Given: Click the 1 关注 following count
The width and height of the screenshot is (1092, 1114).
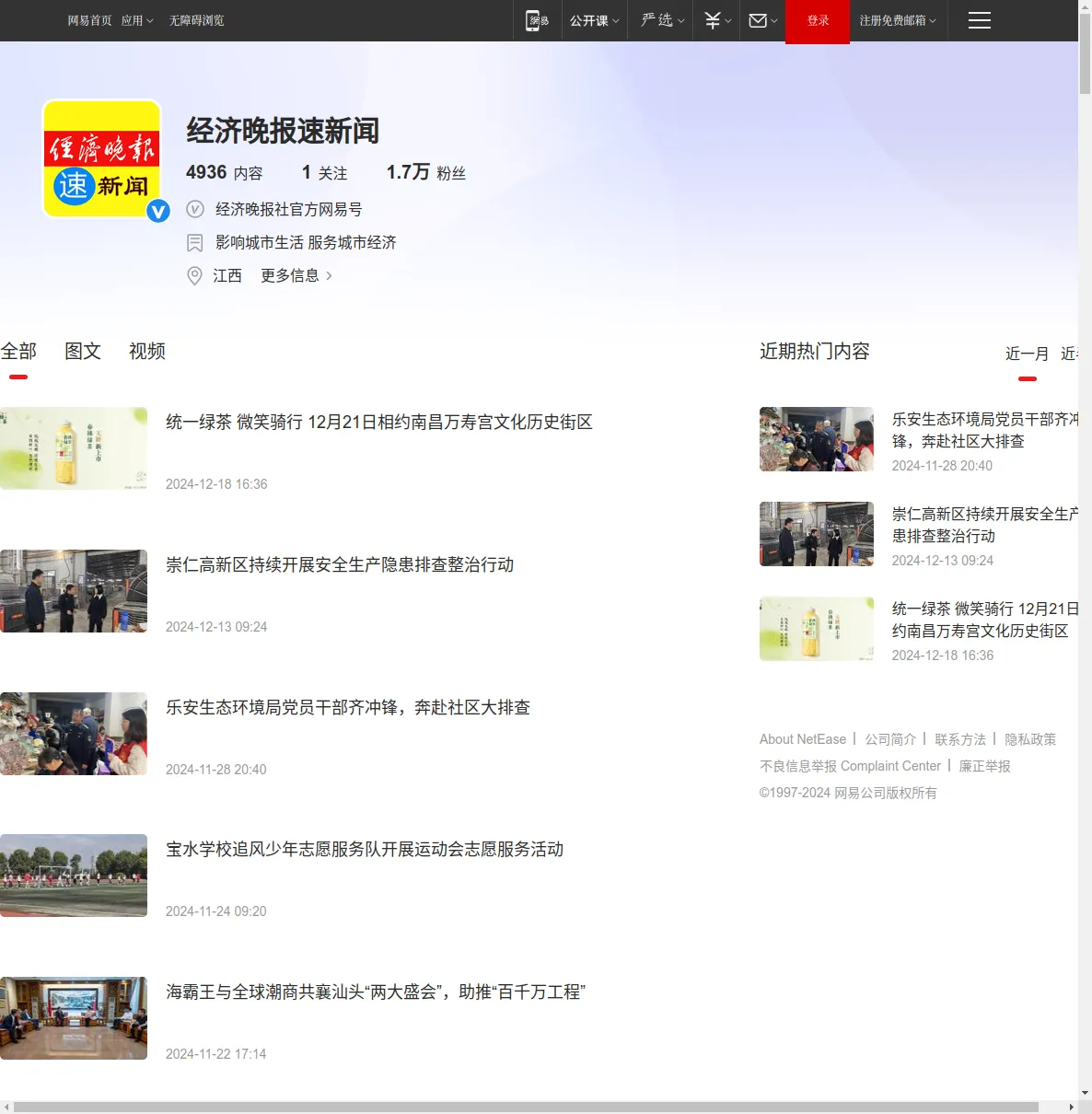Looking at the screenshot, I should pyautogui.click(x=324, y=172).
